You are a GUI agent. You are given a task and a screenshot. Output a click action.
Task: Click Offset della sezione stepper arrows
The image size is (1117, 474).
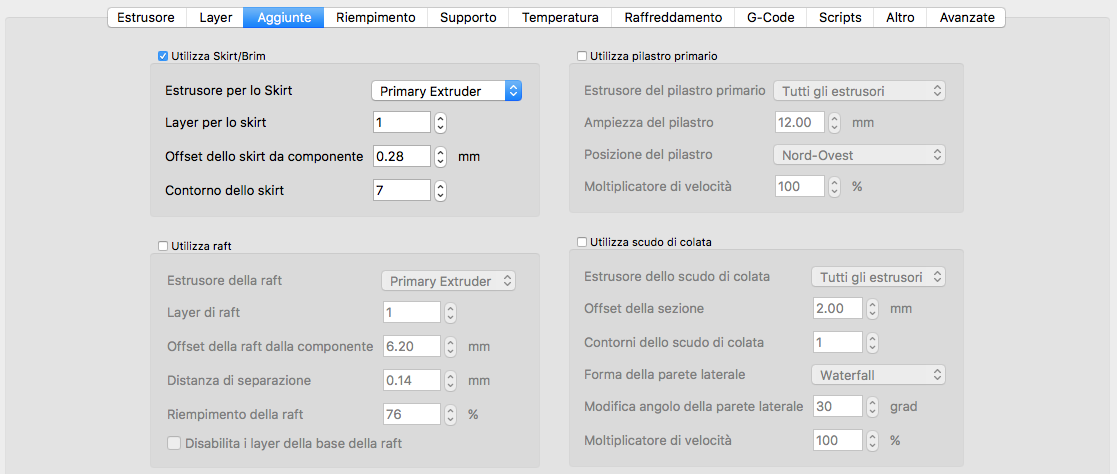(873, 309)
